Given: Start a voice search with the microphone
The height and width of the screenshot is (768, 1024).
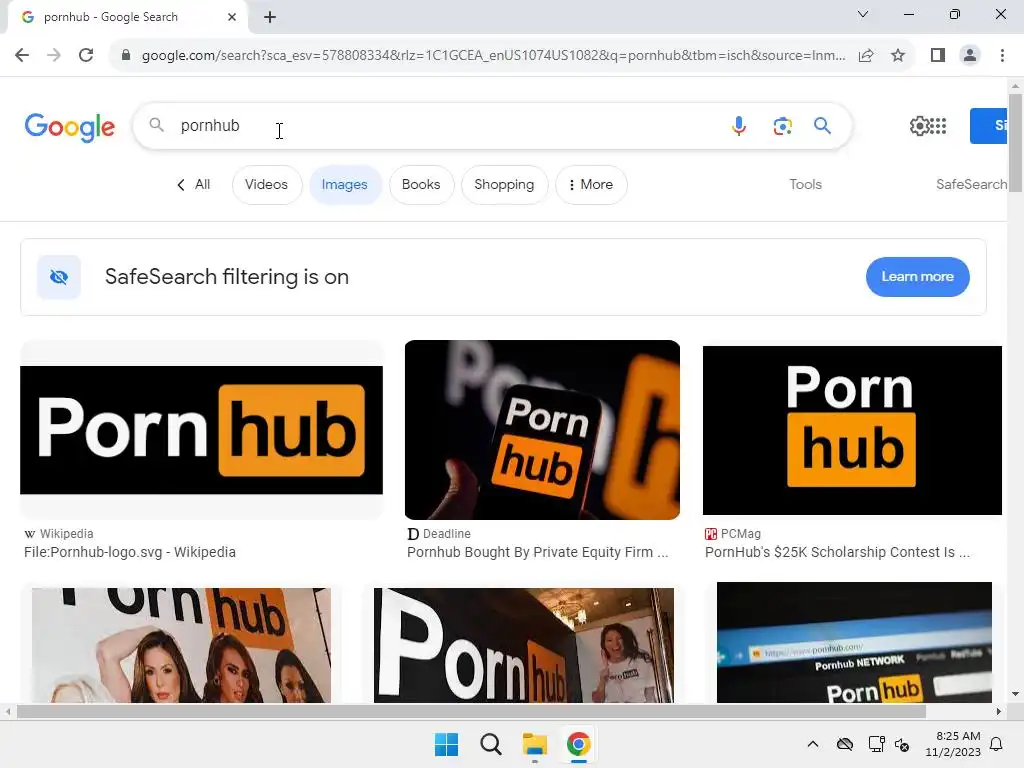Looking at the screenshot, I should click(x=739, y=125).
